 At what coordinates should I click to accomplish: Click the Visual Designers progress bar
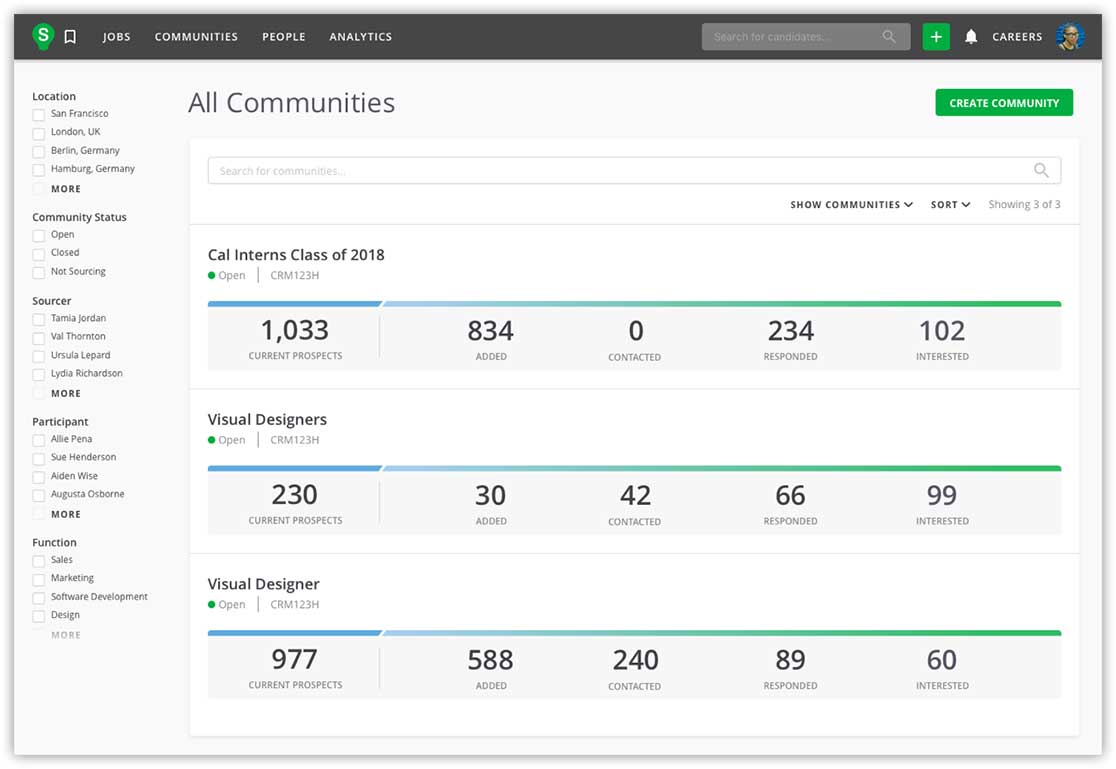(634, 468)
